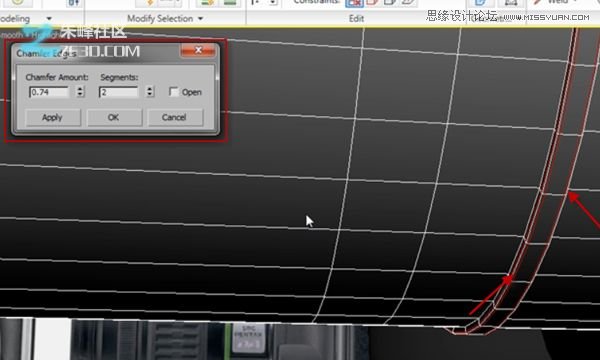Apply the chamfer settings

53,117
